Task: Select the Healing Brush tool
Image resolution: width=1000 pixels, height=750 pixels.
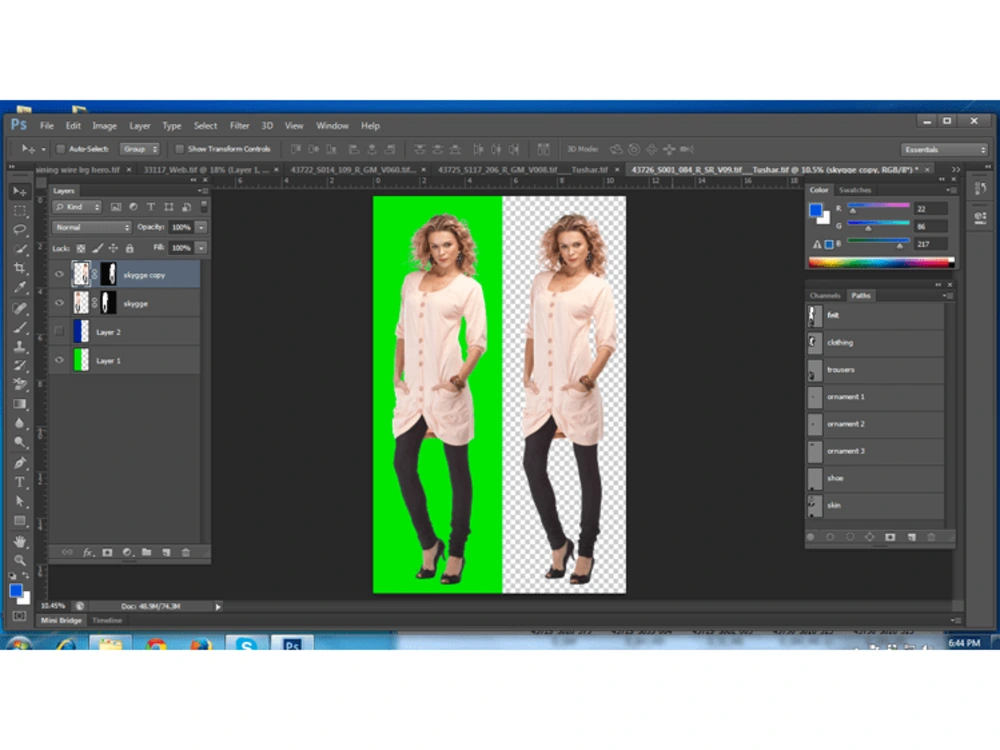Action: pos(20,309)
